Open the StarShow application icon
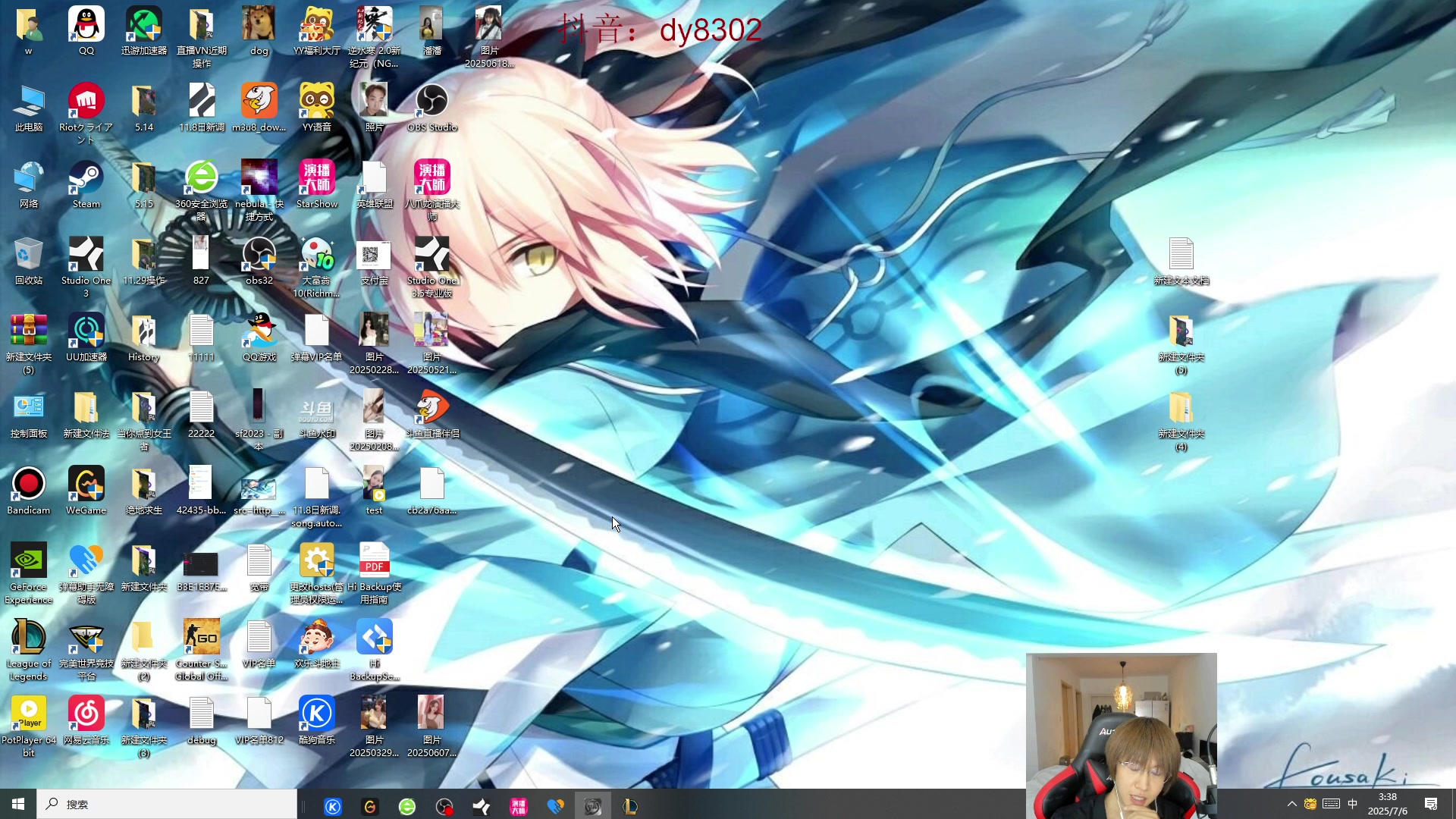Screen dimensions: 1456x819 [317, 177]
